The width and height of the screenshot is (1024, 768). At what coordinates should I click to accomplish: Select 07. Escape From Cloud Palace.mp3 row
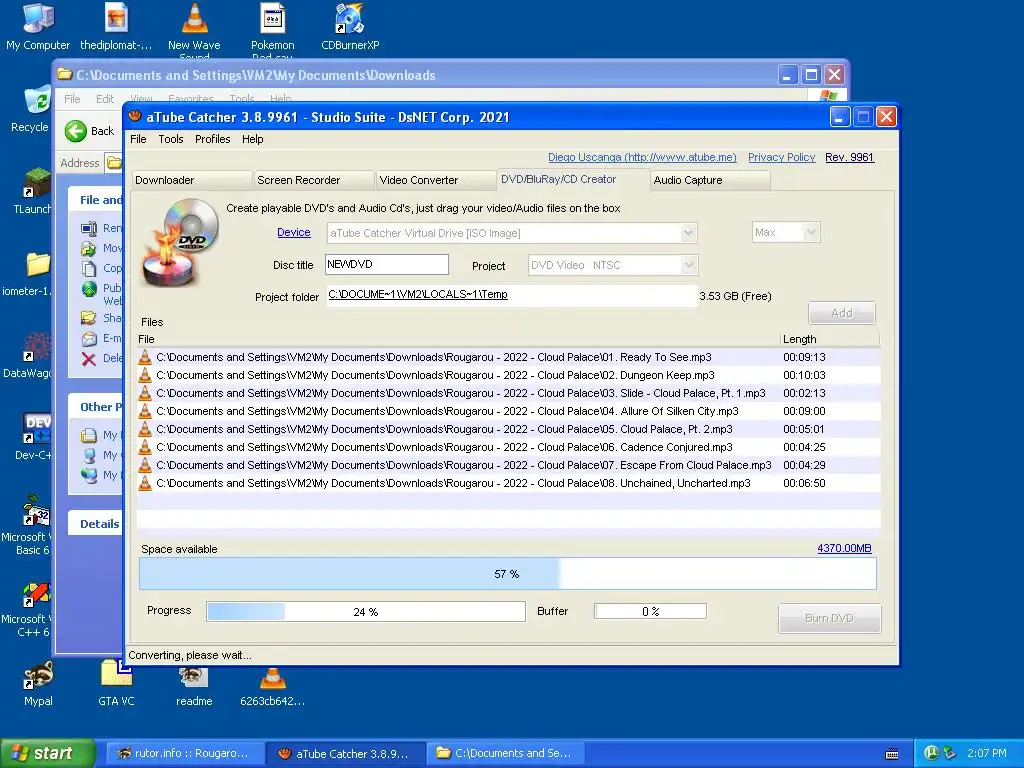coord(509,465)
